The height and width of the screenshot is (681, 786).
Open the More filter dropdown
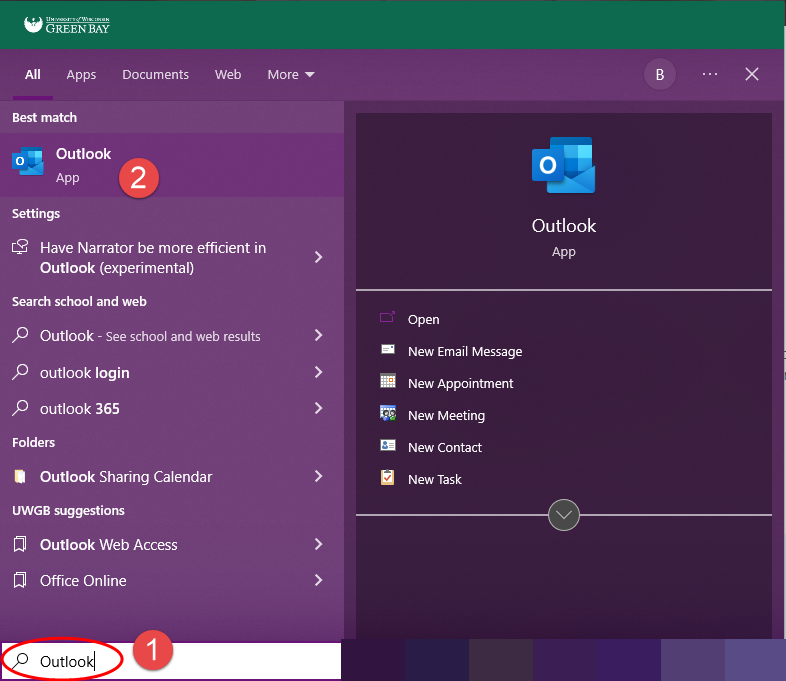(x=291, y=75)
